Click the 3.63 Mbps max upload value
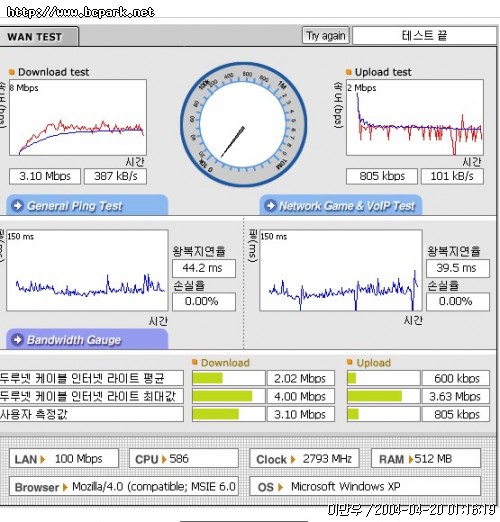 (456, 396)
